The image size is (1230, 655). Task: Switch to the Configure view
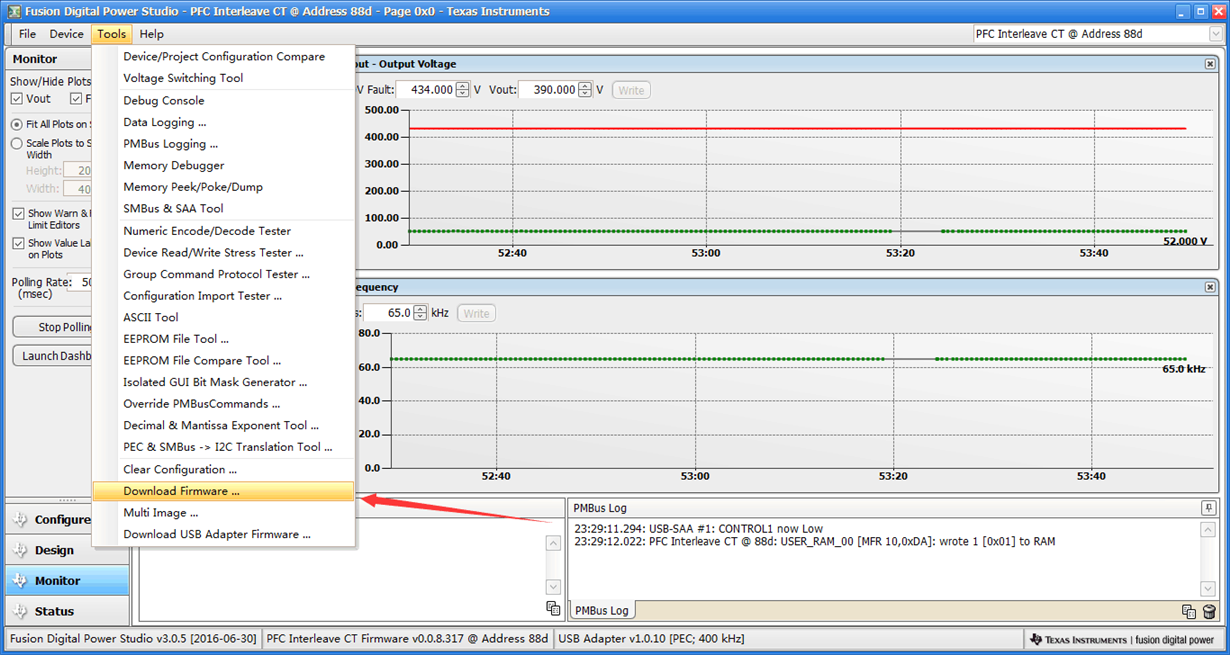pyautogui.click(x=67, y=519)
